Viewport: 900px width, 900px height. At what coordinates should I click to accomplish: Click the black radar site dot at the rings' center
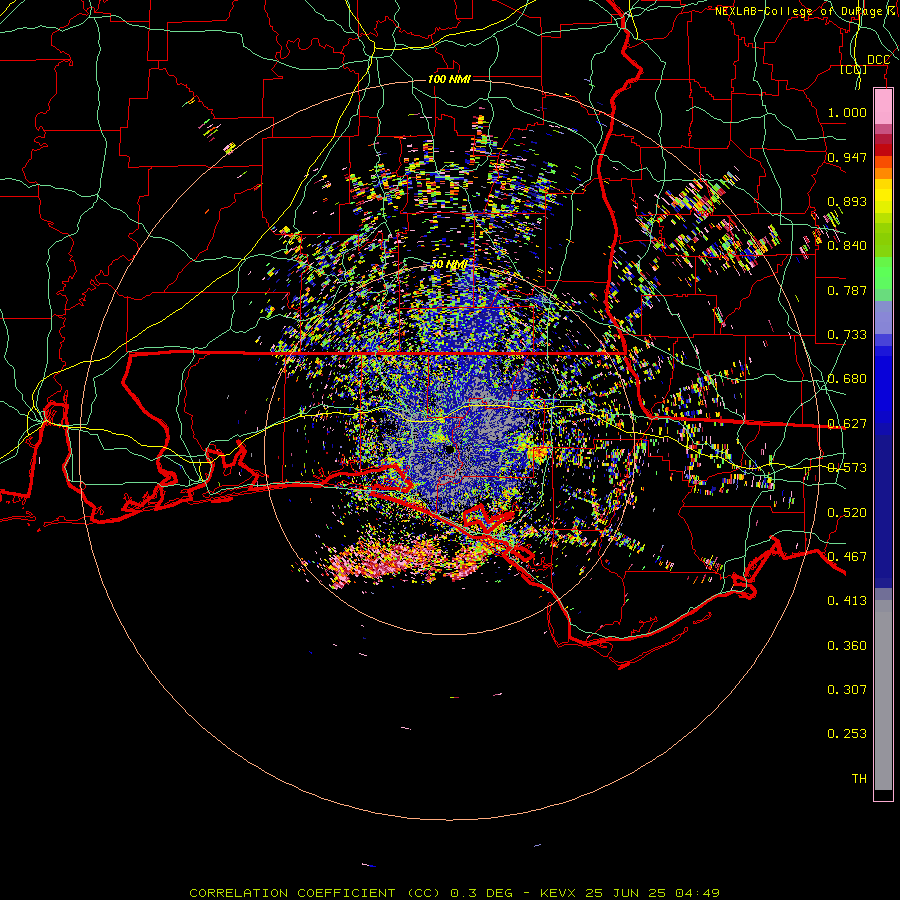(450, 450)
